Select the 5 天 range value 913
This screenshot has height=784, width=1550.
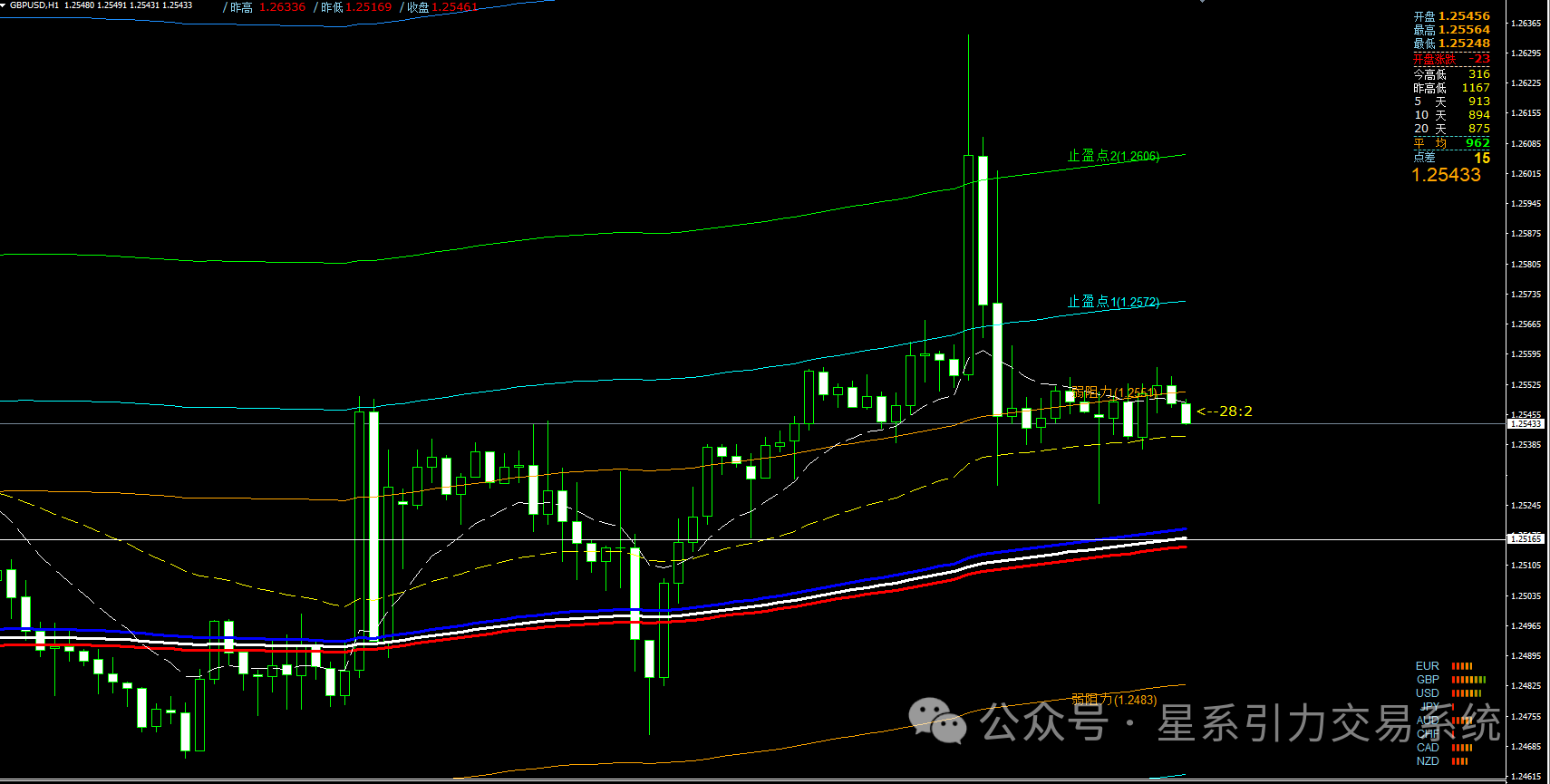tap(1479, 102)
